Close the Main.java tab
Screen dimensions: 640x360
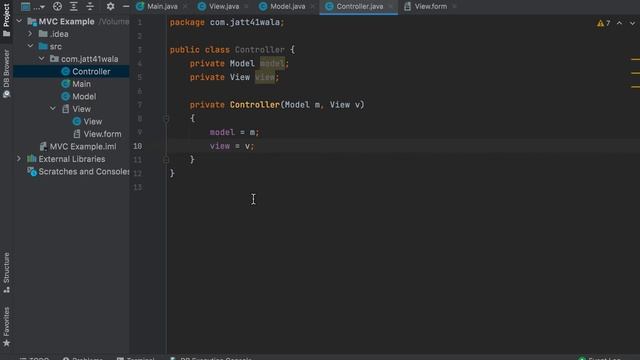pos(185,7)
